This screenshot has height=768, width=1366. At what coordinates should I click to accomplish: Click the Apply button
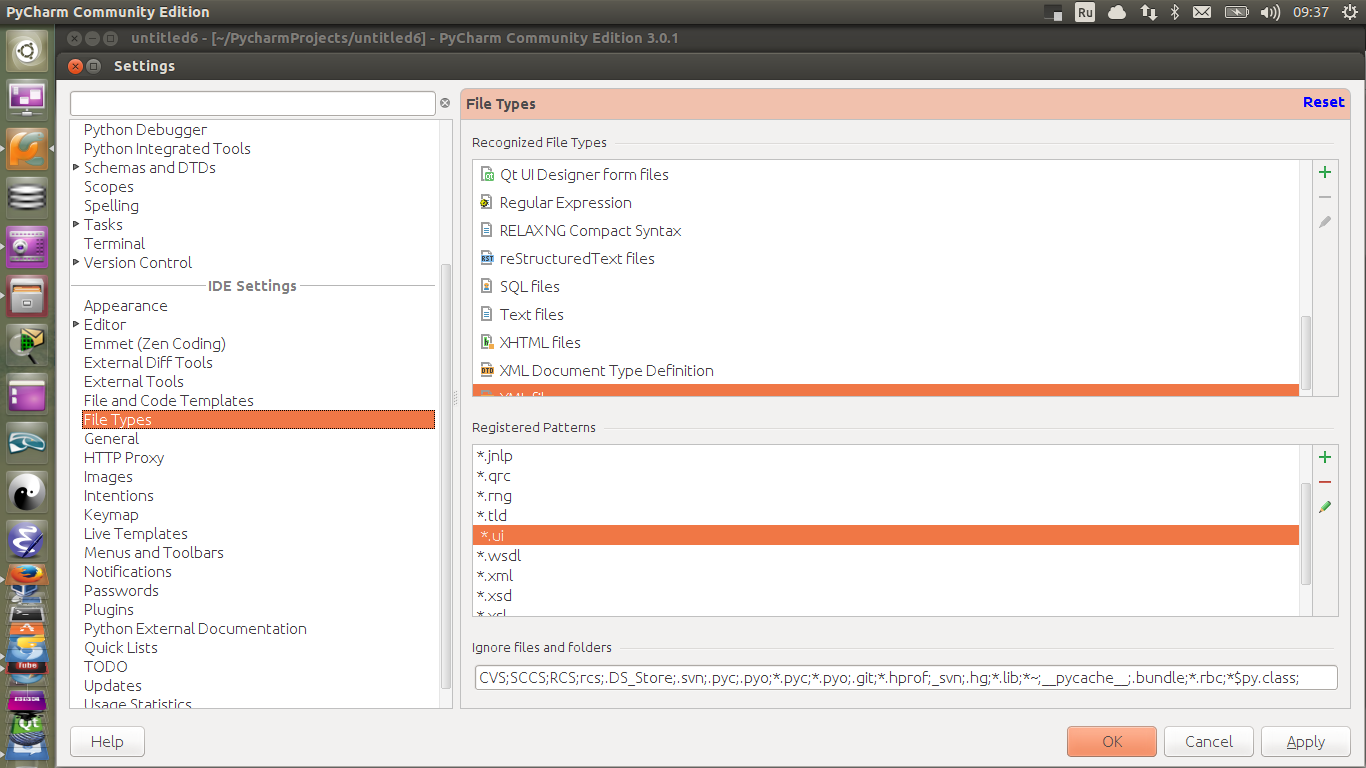[1305, 742]
